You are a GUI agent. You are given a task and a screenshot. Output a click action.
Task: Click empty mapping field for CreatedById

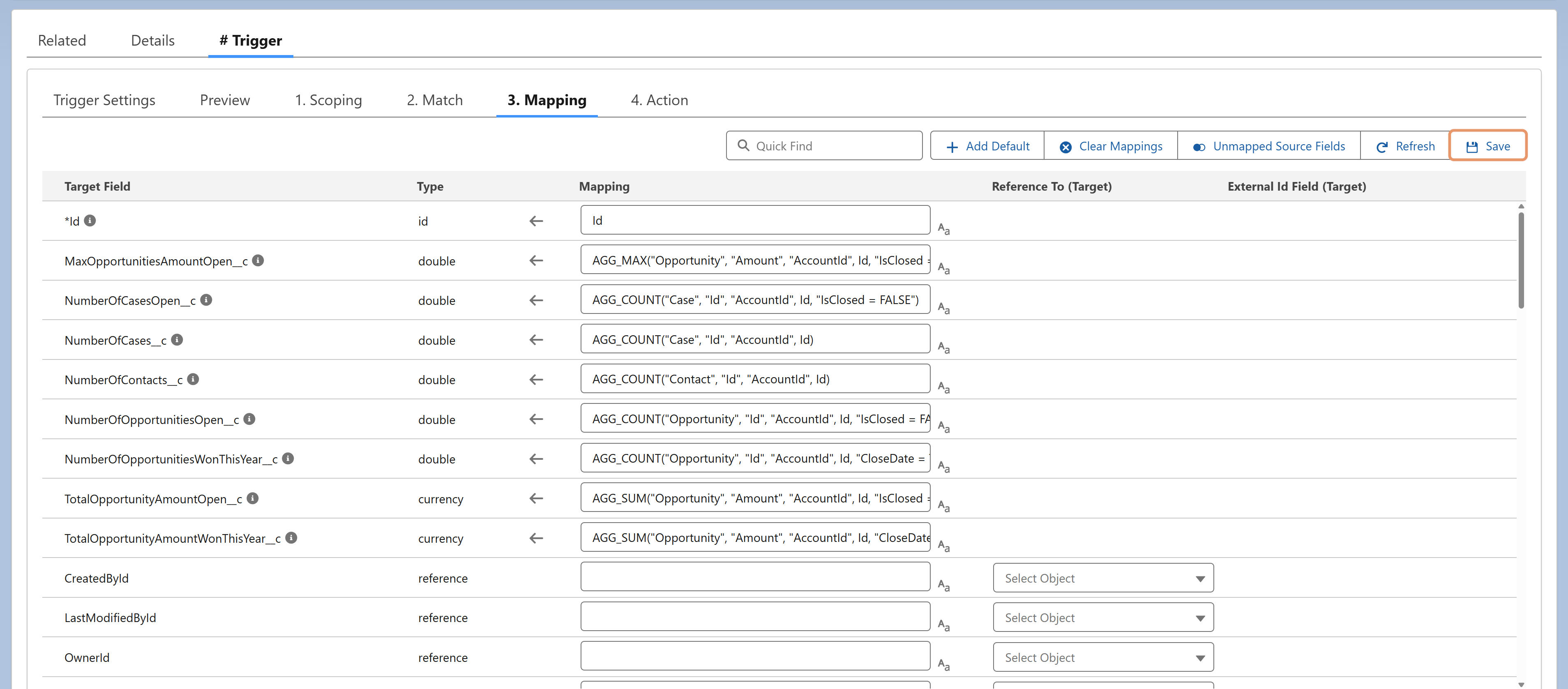coord(755,577)
